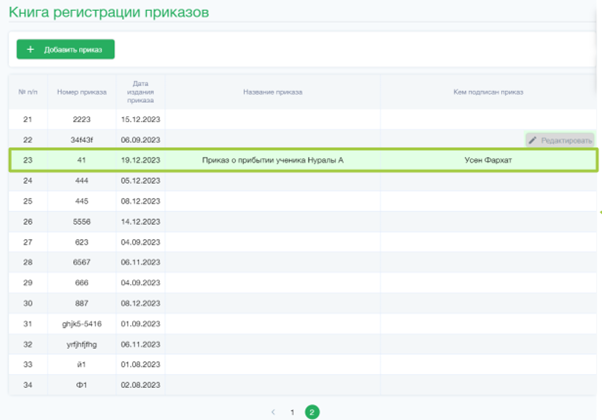Select order number 6567 cell
Image resolution: width=602 pixels, height=420 pixels.
[x=81, y=262]
